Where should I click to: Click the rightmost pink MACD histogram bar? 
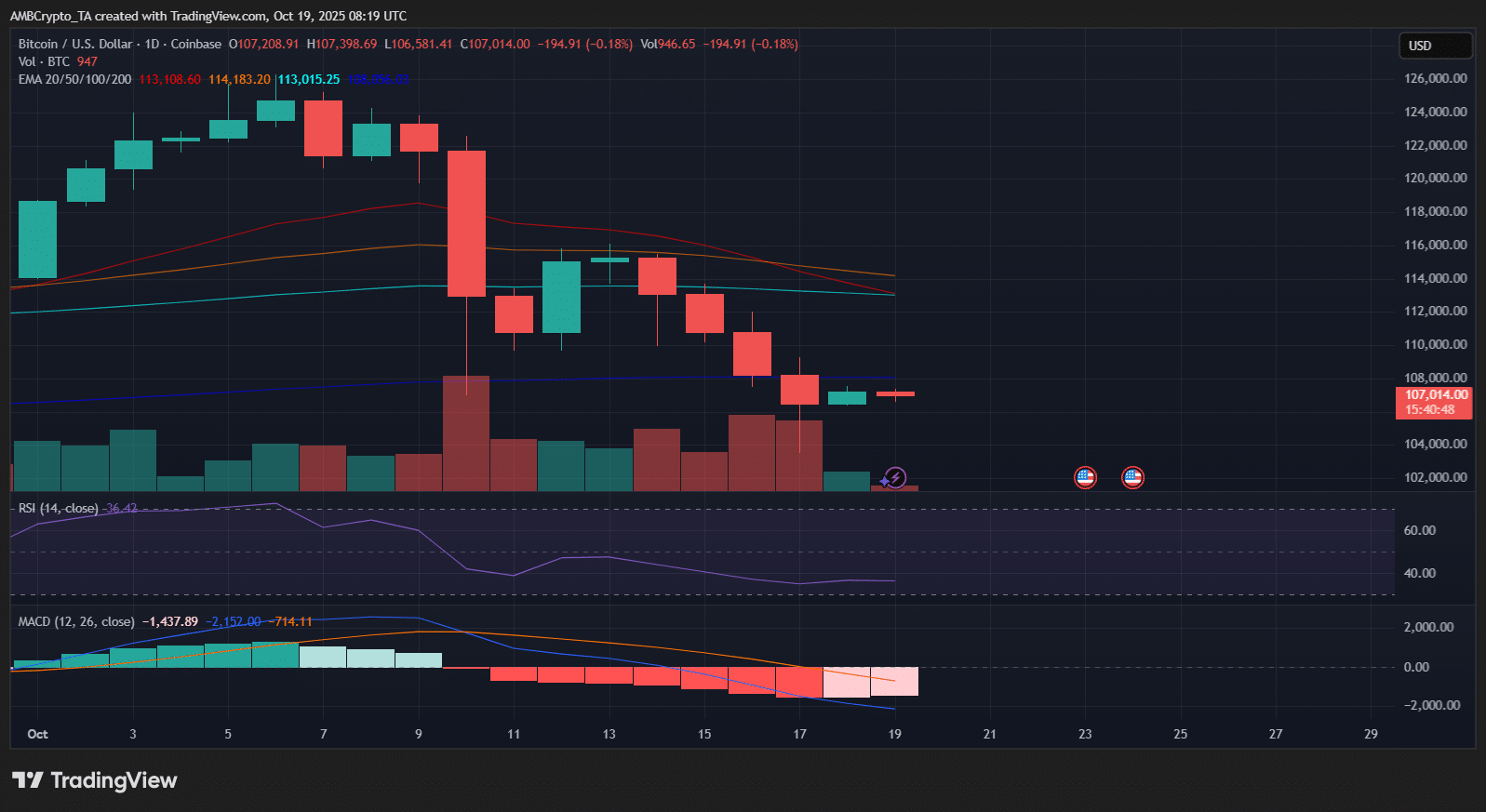click(x=894, y=681)
